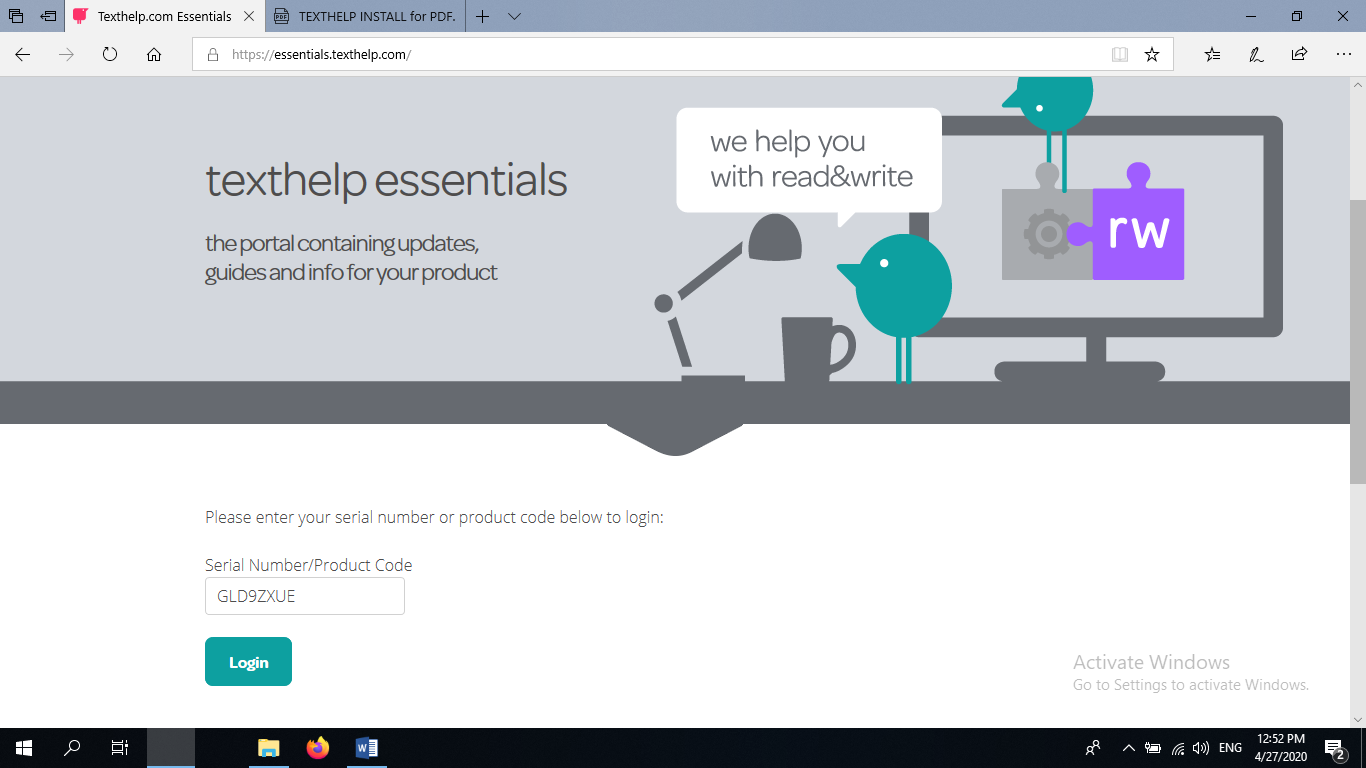Click the battery status icon

point(1153,748)
